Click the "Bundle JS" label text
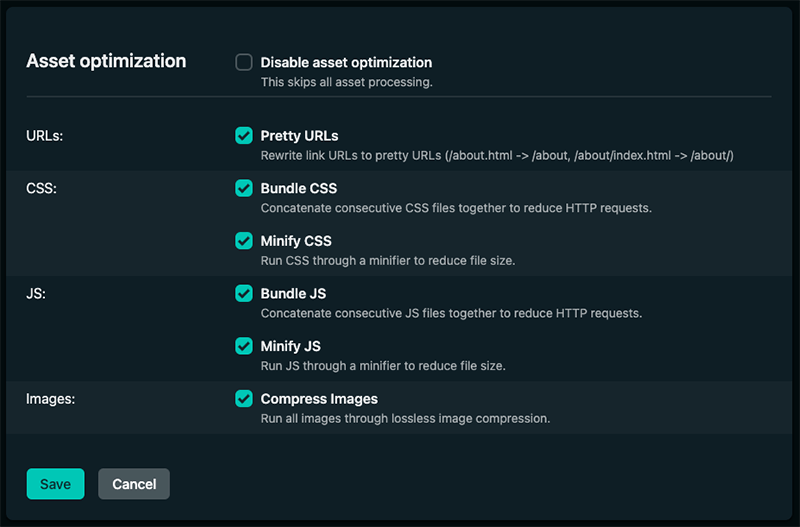800x527 pixels. (x=293, y=293)
